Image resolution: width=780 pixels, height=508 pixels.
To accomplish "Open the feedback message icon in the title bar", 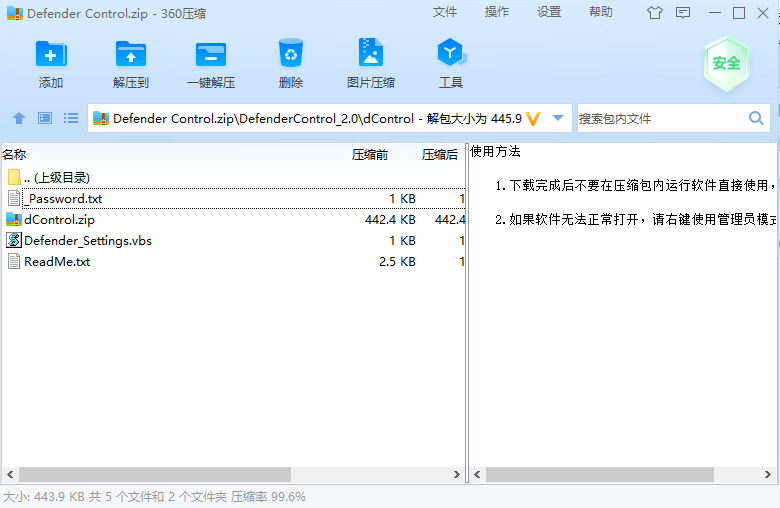I will [x=683, y=13].
